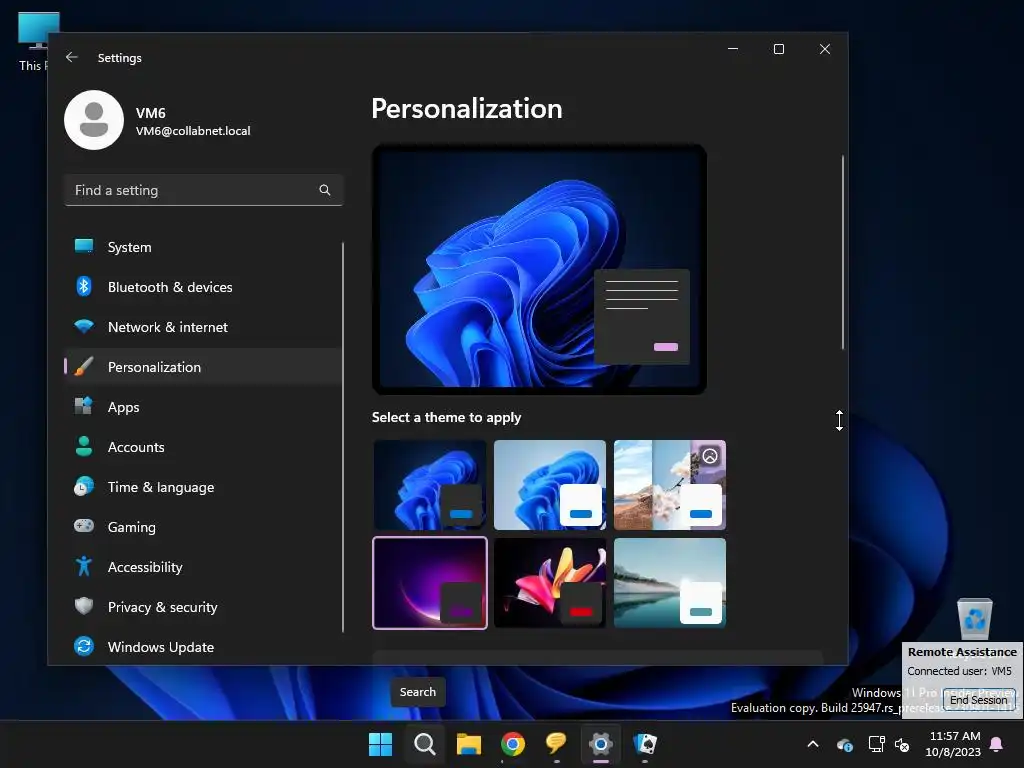Viewport: 1024px width, 768px height.
Task: Click the clock and date in taskbar
Action: [953, 744]
